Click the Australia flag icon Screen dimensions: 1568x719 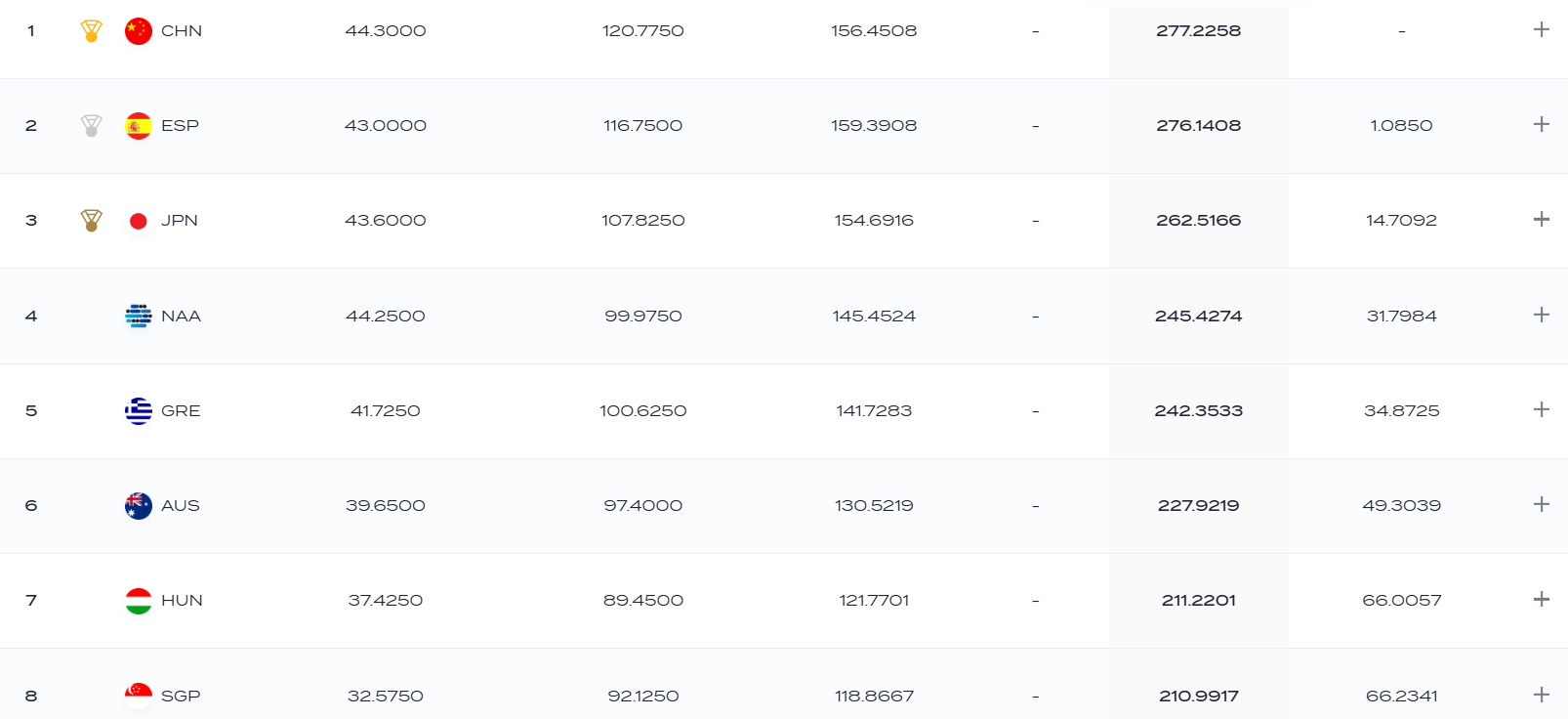[139, 506]
